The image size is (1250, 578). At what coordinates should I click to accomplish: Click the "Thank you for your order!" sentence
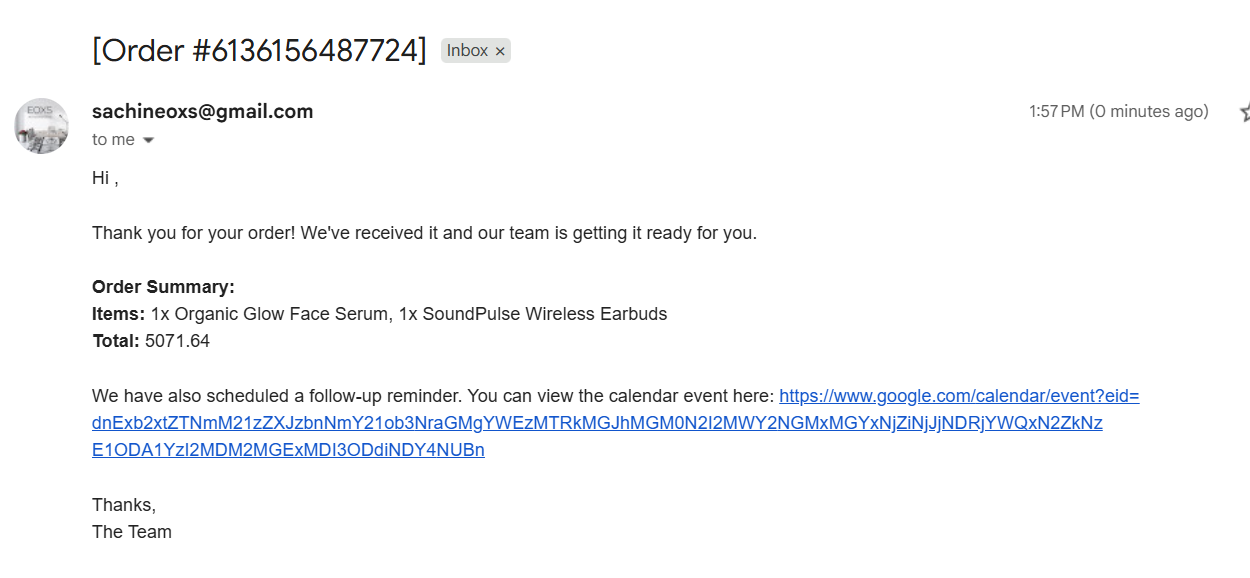click(424, 233)
